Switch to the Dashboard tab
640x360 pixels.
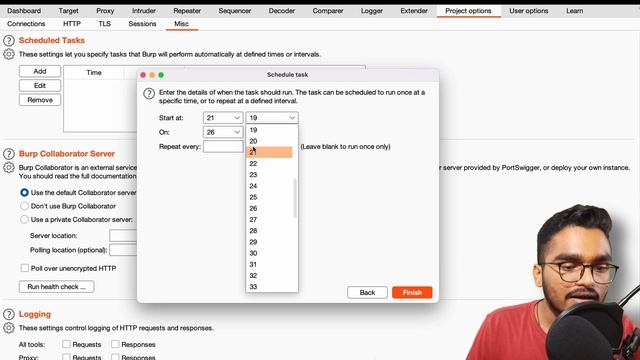[24, 11]
